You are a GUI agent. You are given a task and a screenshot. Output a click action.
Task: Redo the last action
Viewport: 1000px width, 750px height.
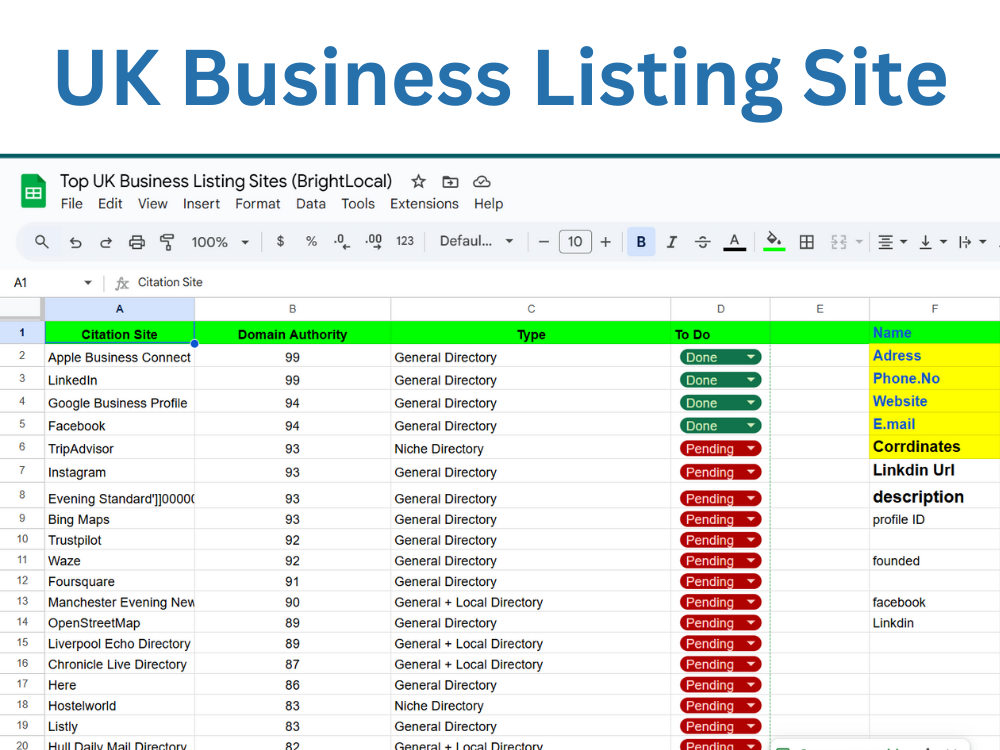coord(106,242)
